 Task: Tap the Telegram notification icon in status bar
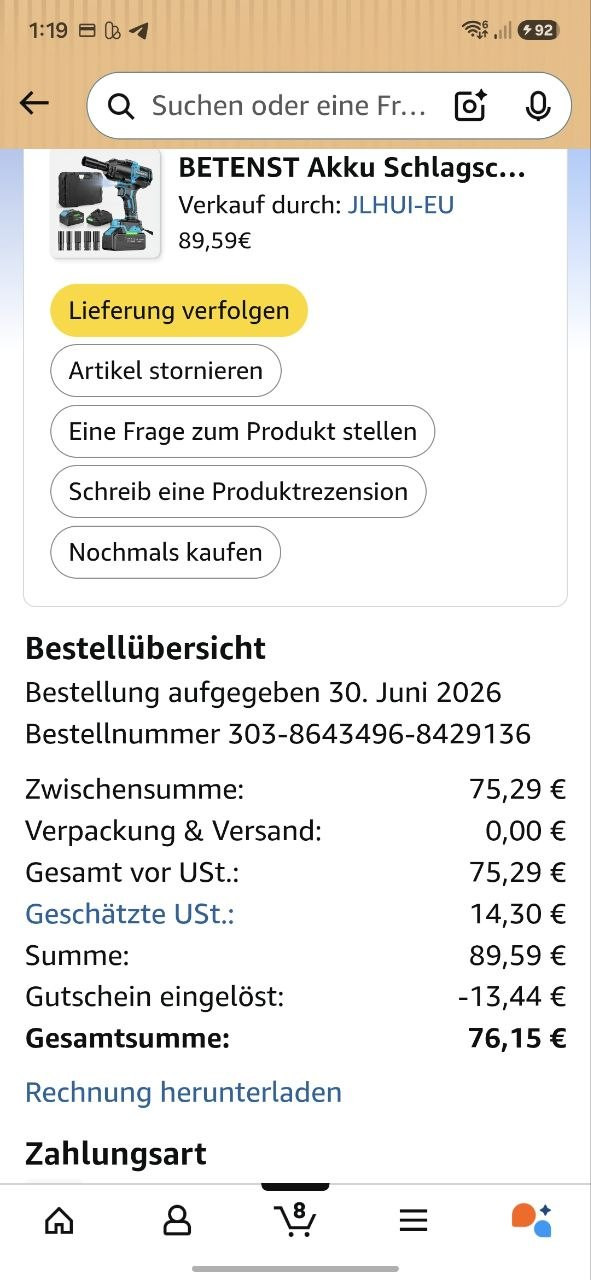click(140, 31)
